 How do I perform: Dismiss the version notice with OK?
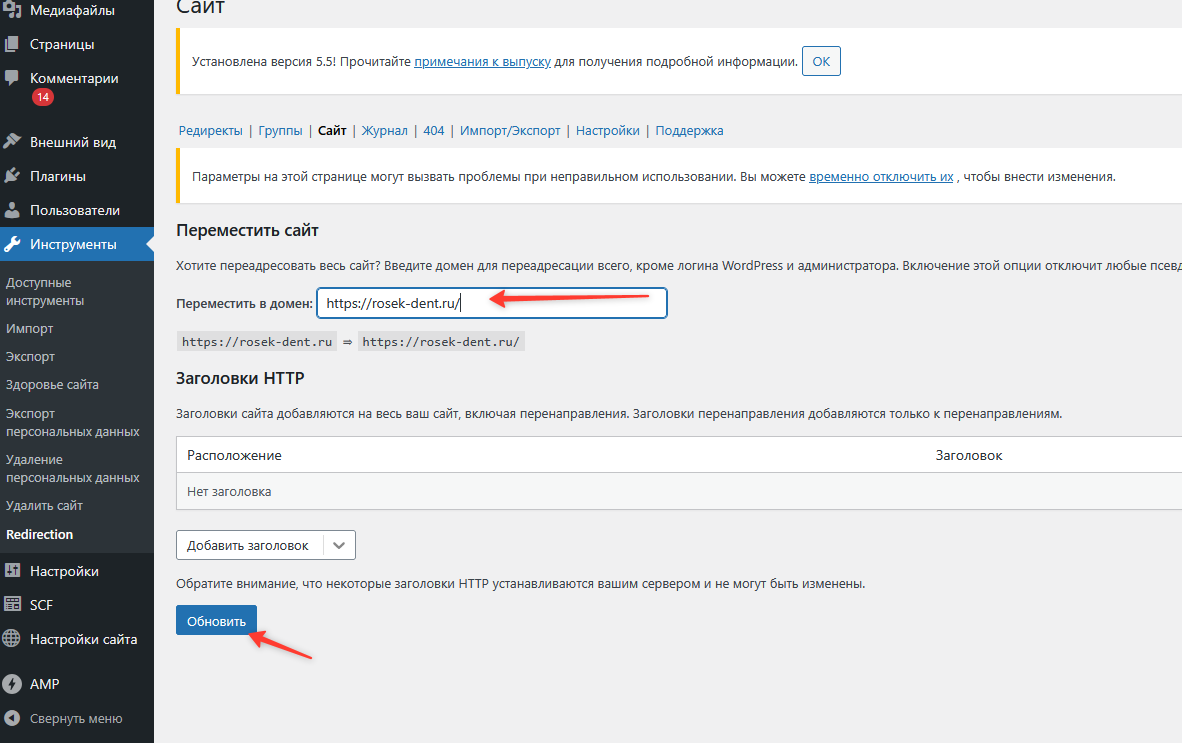coord(821,61)
